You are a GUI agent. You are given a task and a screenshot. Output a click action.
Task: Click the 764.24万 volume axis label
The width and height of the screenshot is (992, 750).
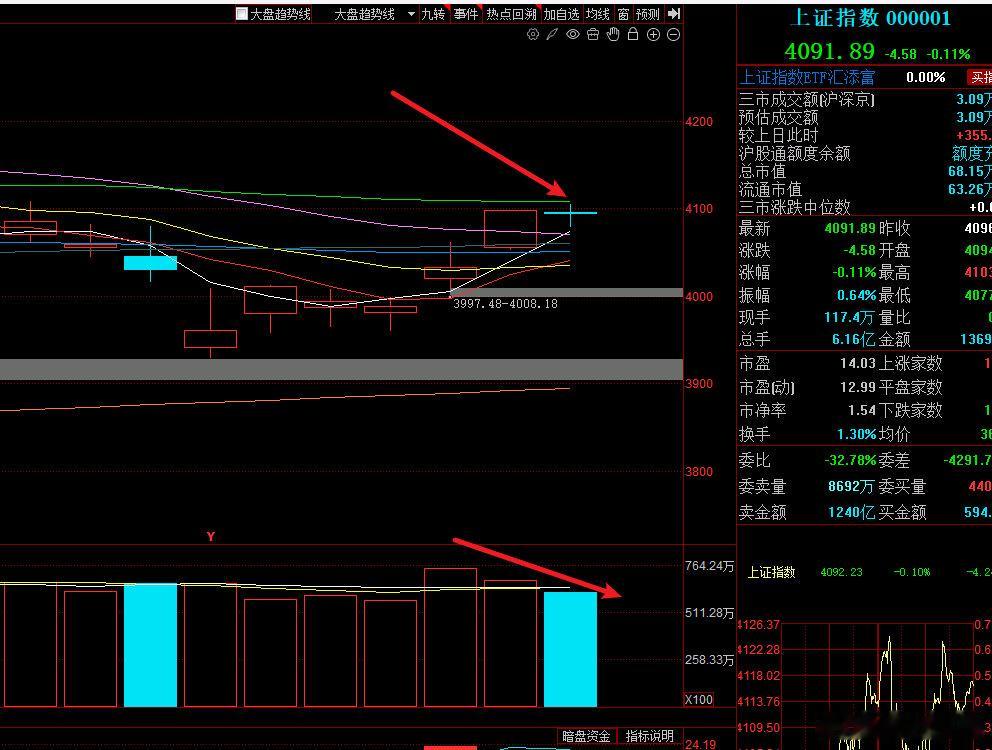pyautogui.click(x=709, y=566)
